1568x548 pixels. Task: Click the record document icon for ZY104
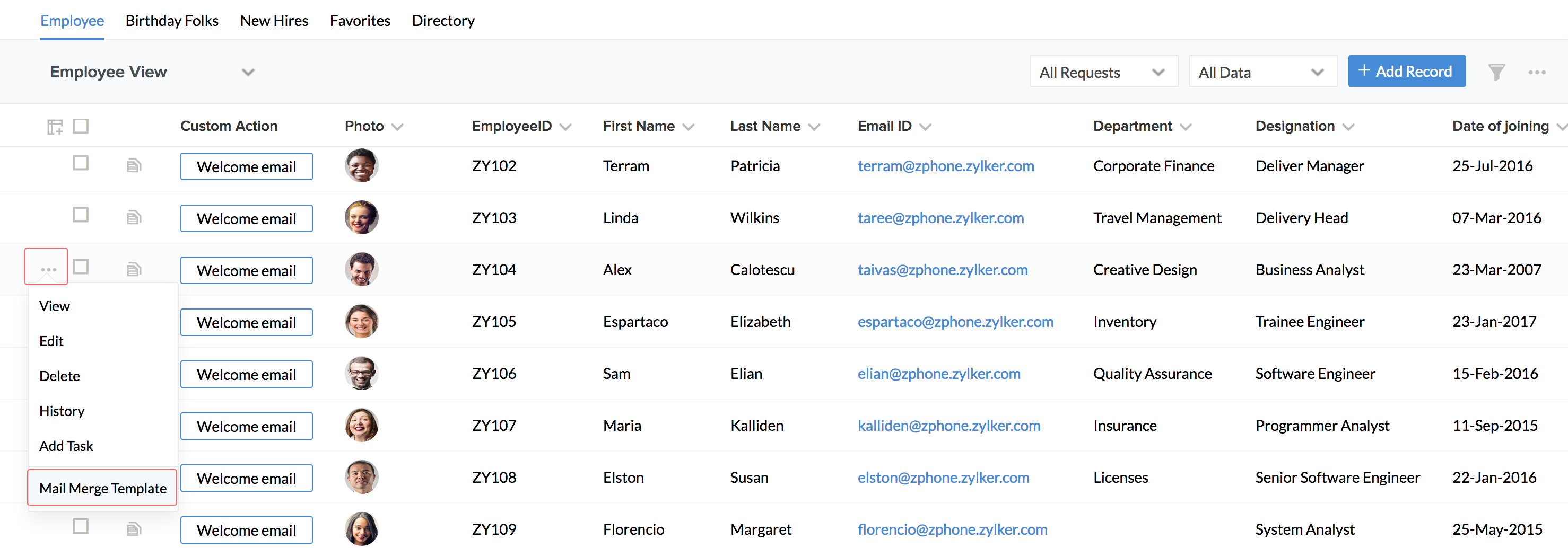134,269
